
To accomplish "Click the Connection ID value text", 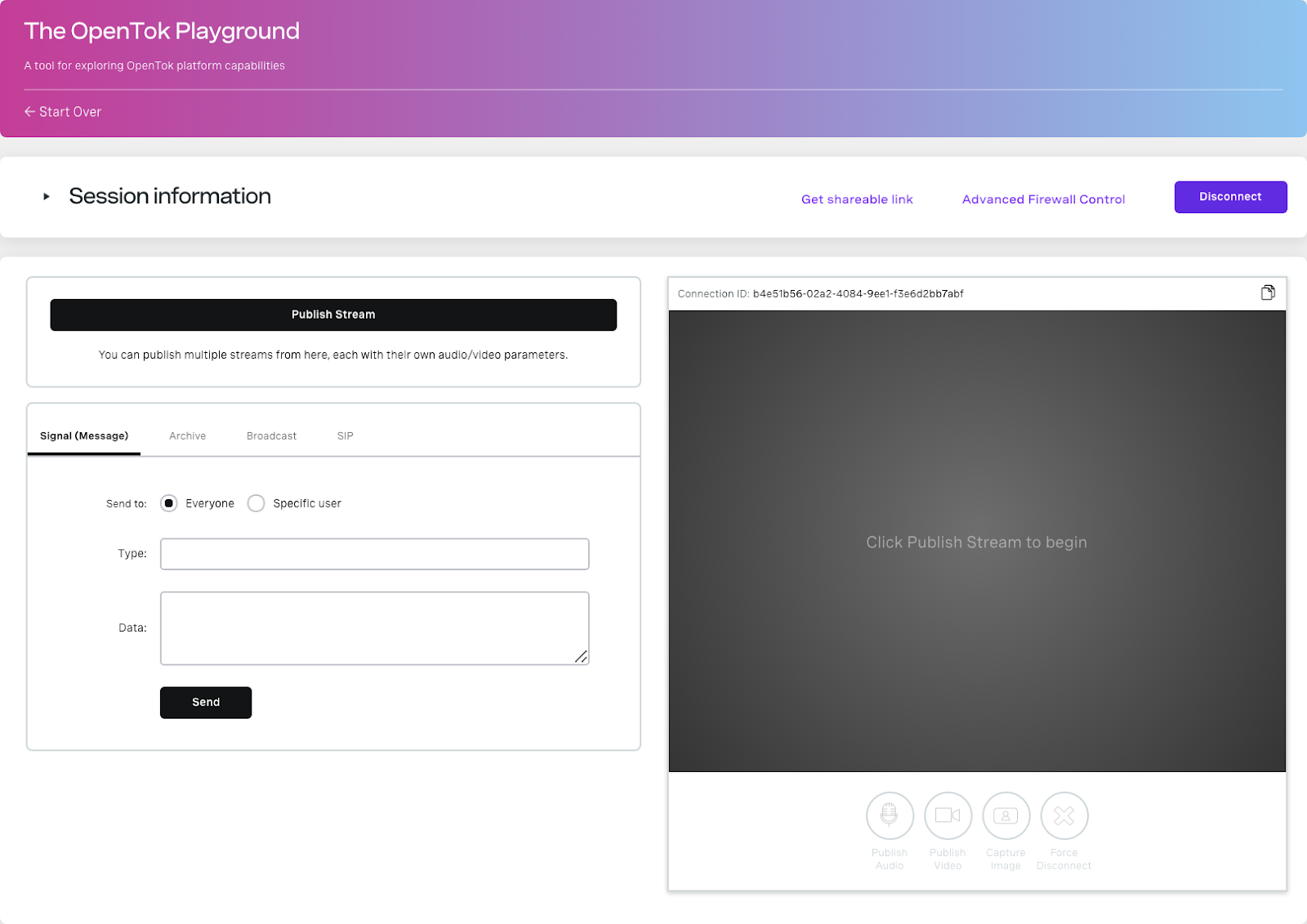I will (x=858, y=294).
